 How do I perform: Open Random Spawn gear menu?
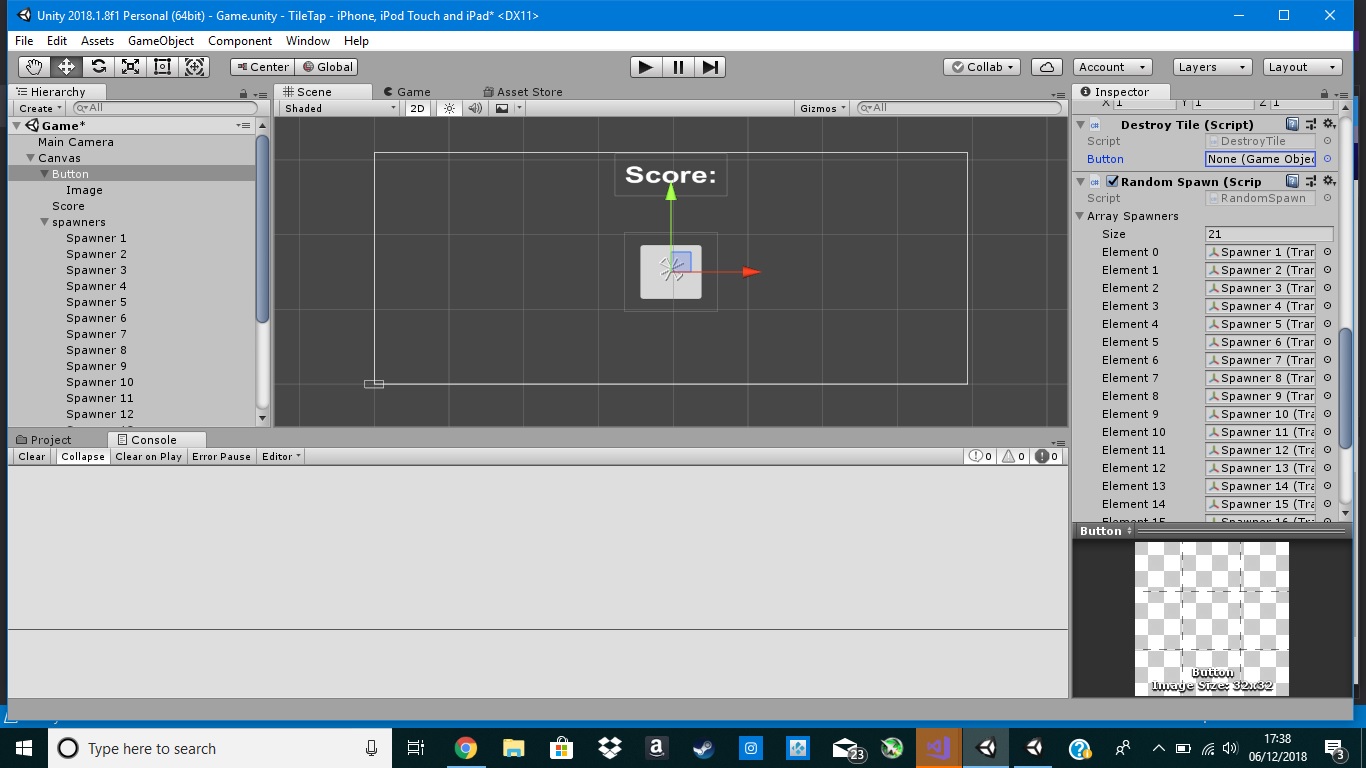tap(1329, 181)
